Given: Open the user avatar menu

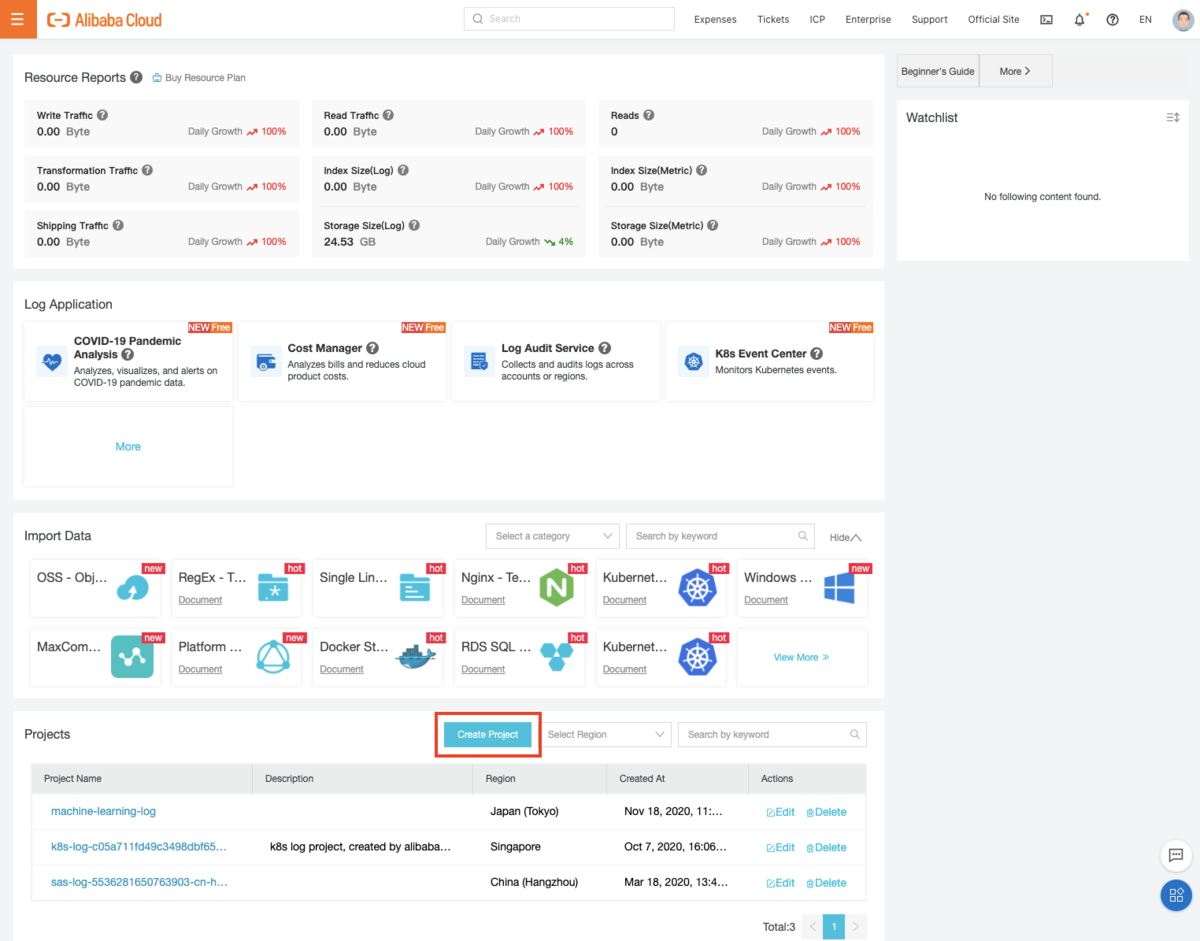Looking at the screenshot, I should [x=1182, y=19].
